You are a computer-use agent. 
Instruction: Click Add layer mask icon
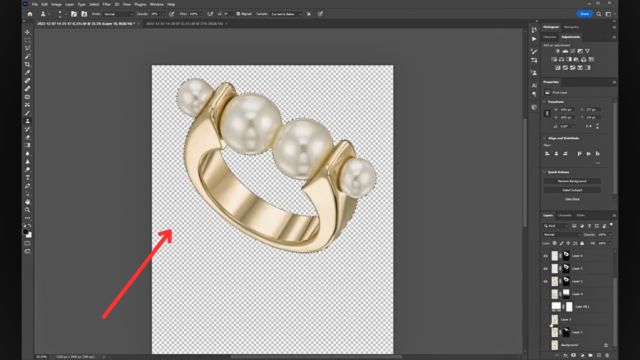coord(574,356)
